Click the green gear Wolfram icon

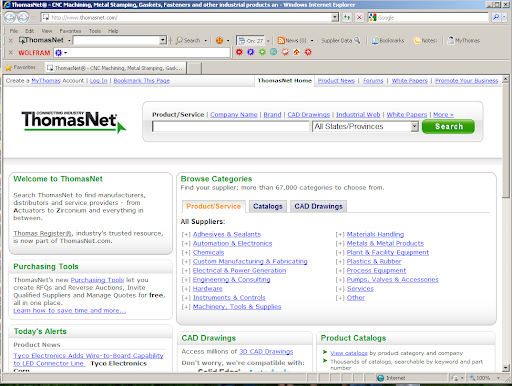click(262, 52)
